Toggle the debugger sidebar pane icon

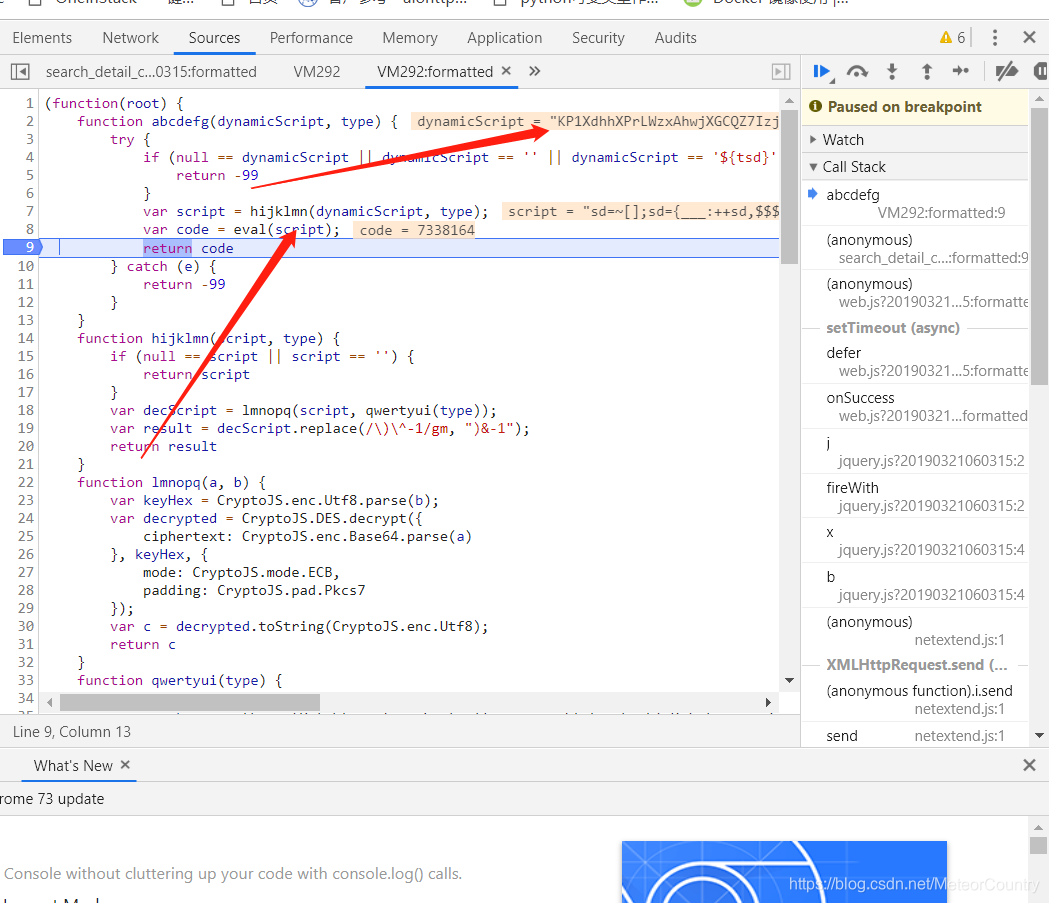(781, 72)
